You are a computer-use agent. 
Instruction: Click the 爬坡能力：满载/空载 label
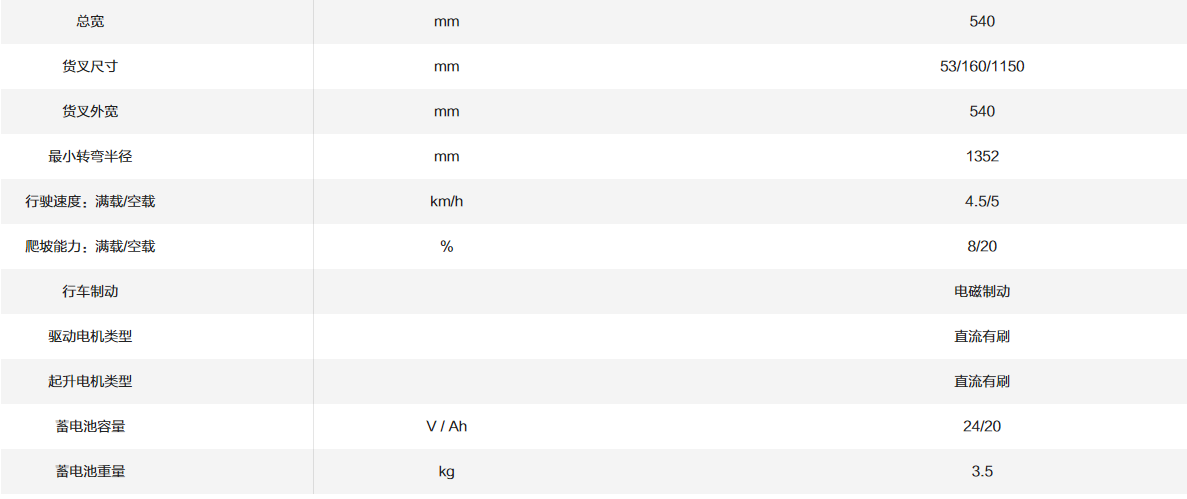(90, 246)
